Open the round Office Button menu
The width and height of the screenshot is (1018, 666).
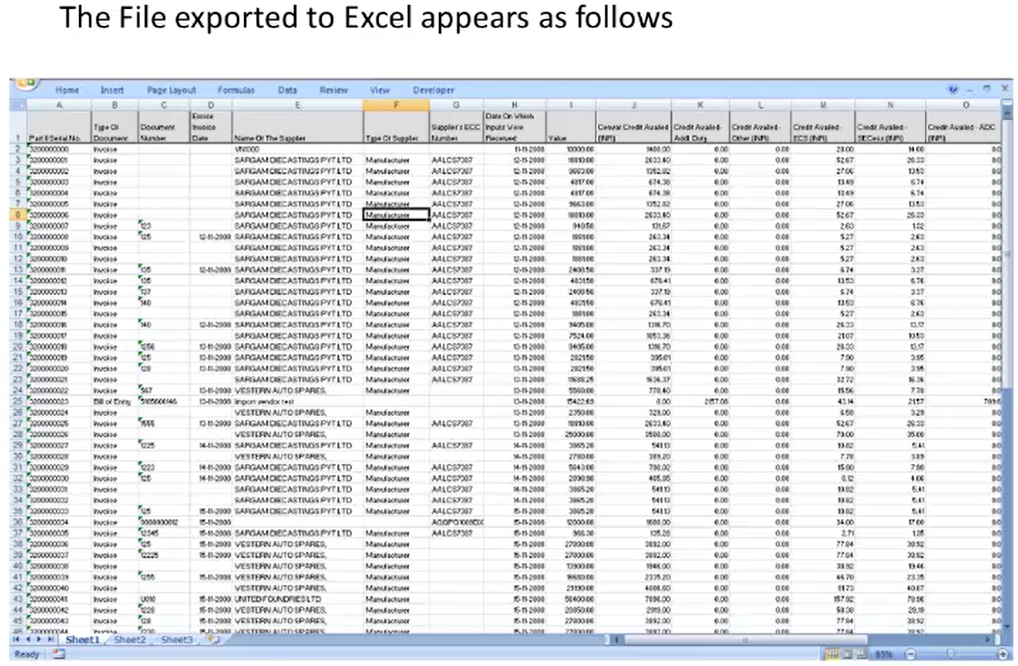point(26,84)
